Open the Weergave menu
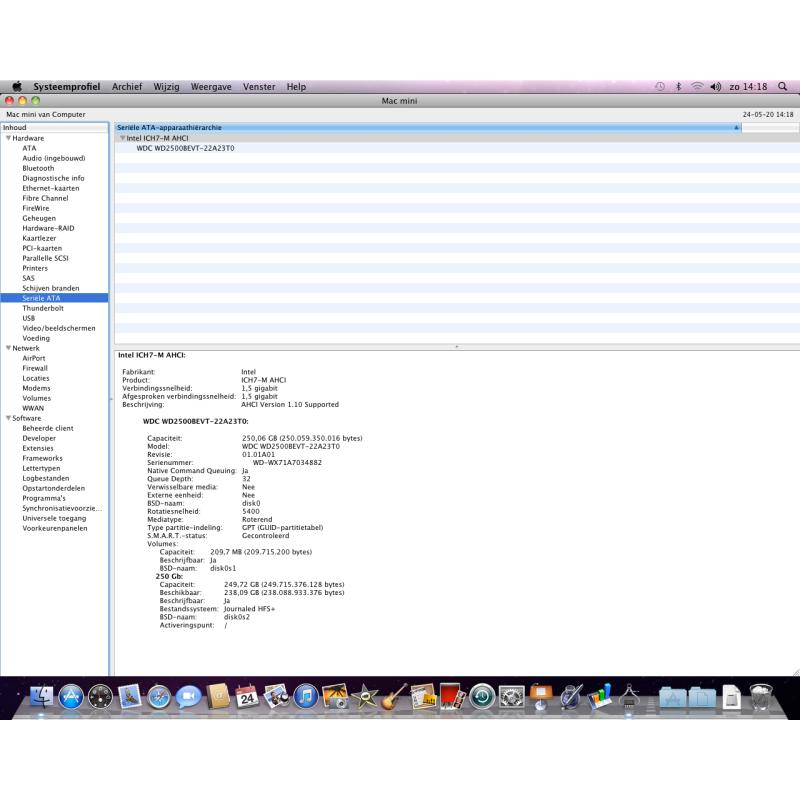Viewport: 800px width, 800px height. click(211, 87)
